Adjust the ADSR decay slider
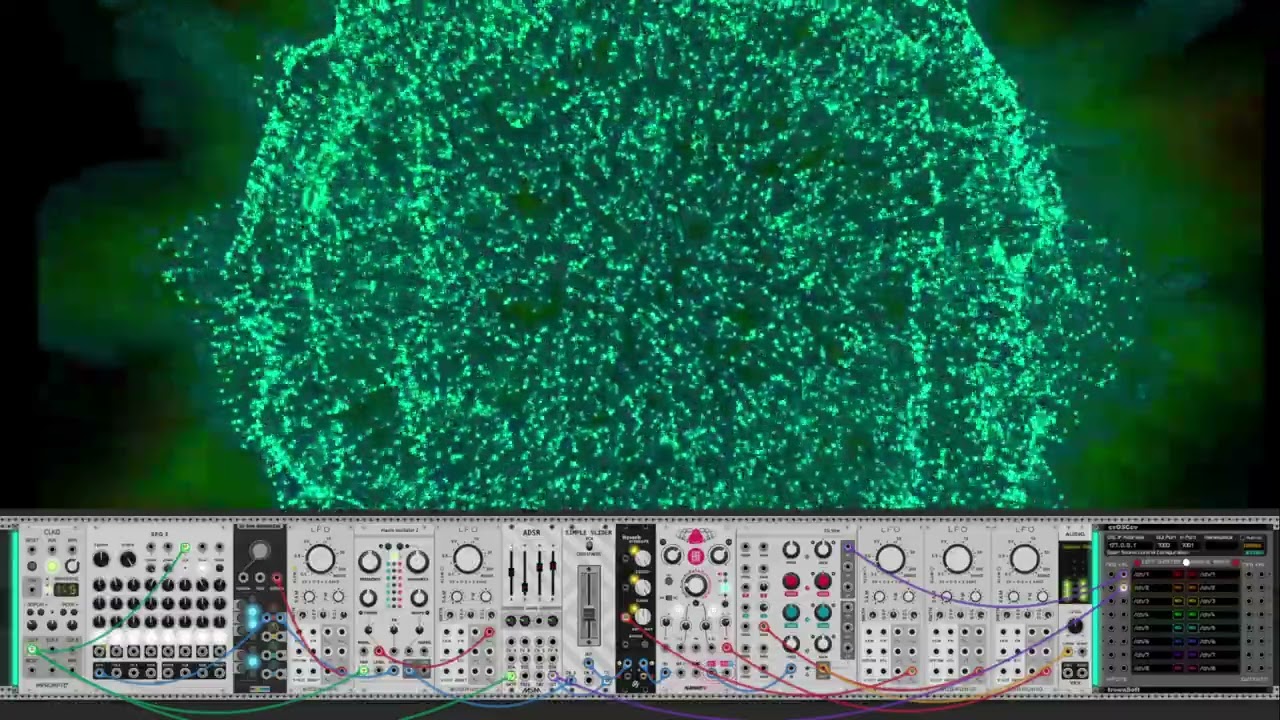The image size is (1280, 720). pyautogui.click(x=525, y=587)
